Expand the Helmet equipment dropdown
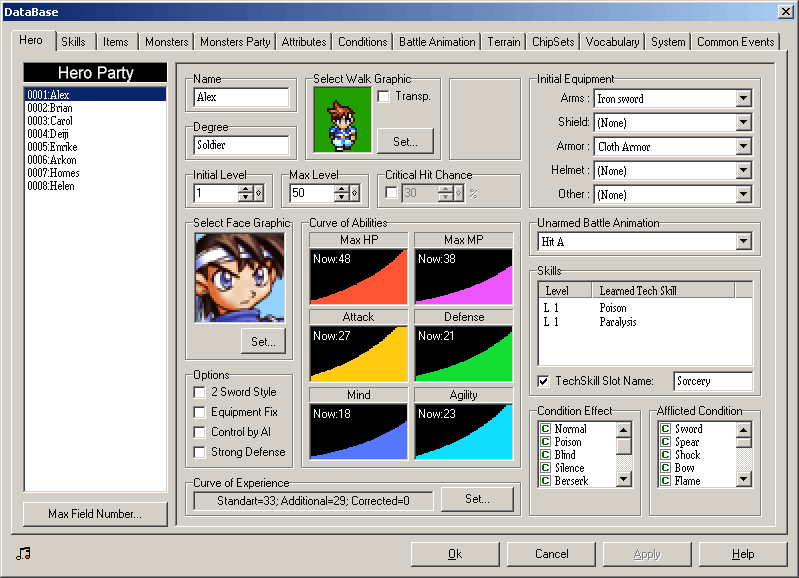The image size is (799, 578). (x=743, y=171)
